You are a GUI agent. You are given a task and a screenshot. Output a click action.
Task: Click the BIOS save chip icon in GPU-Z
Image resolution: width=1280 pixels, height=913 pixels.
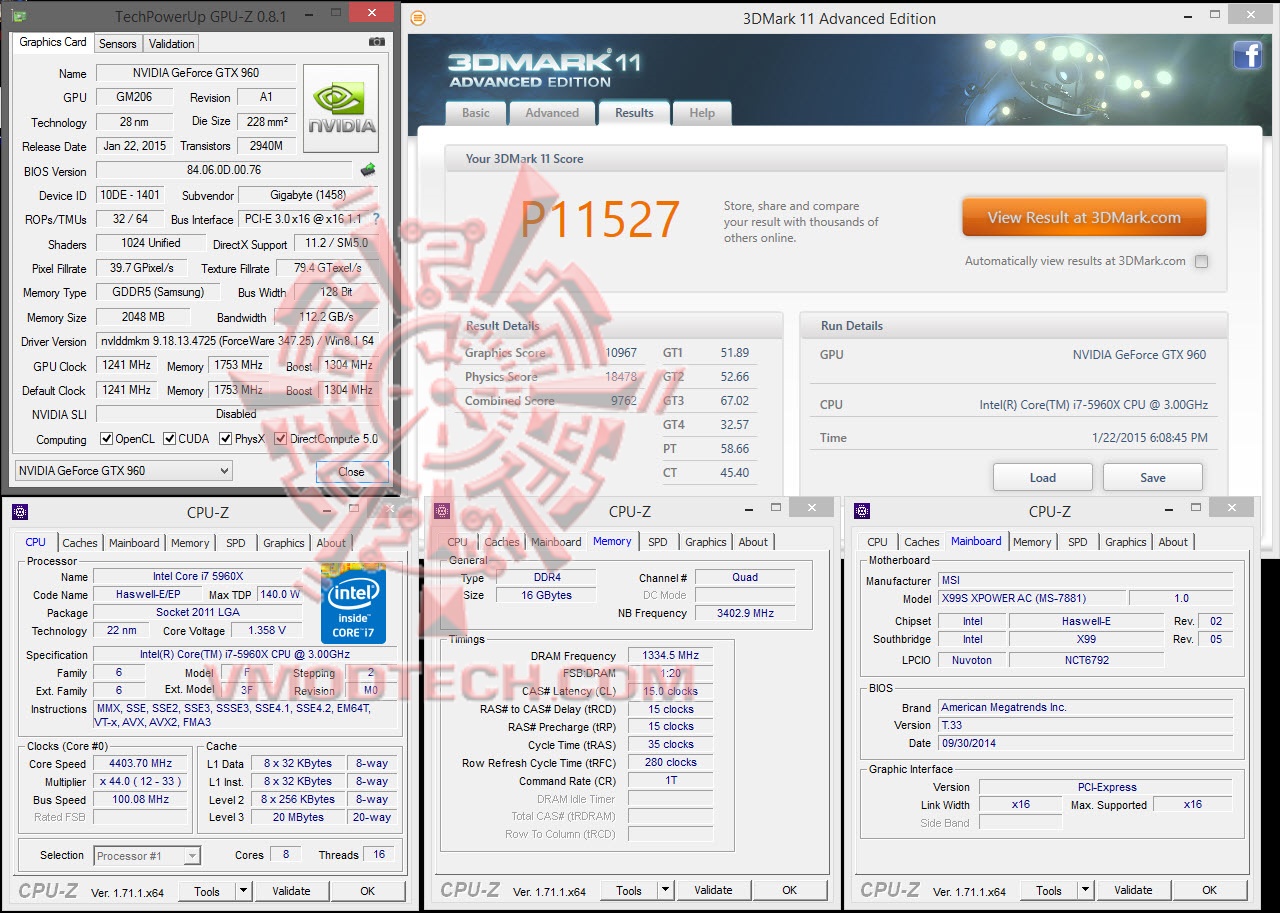click(x=368, y=170)
